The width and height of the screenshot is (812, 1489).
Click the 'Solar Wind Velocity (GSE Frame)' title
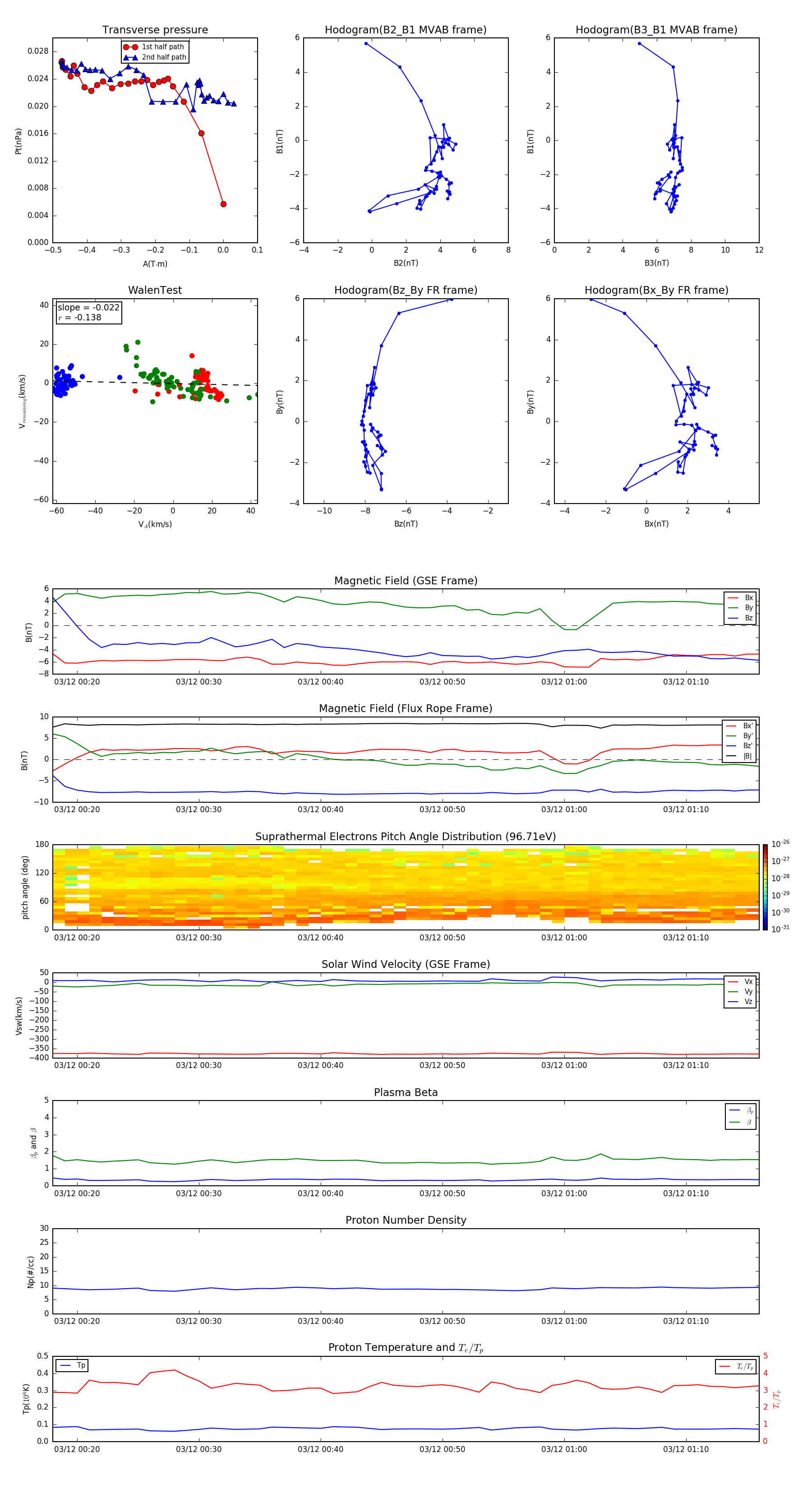(406, 965)
